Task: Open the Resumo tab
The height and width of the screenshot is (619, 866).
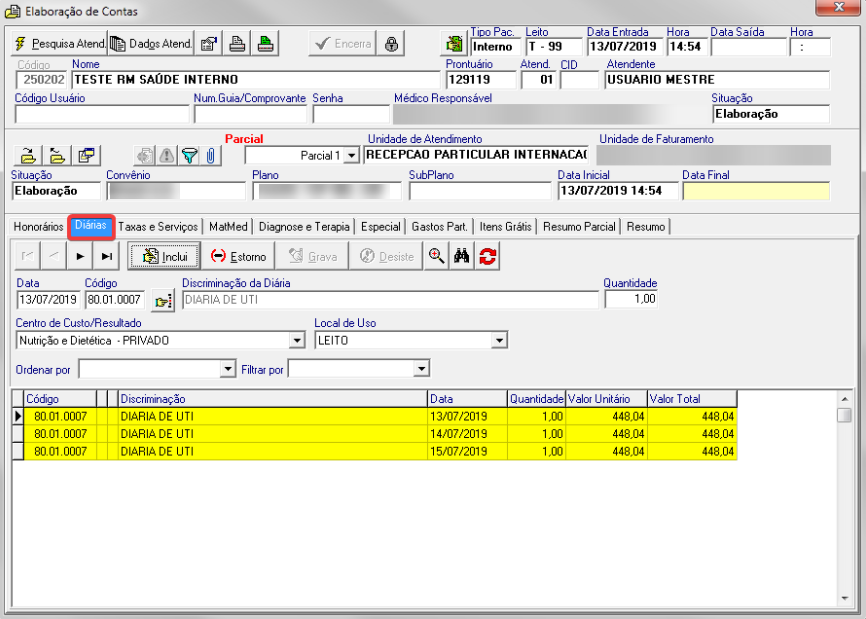Action: coord(646,227)
